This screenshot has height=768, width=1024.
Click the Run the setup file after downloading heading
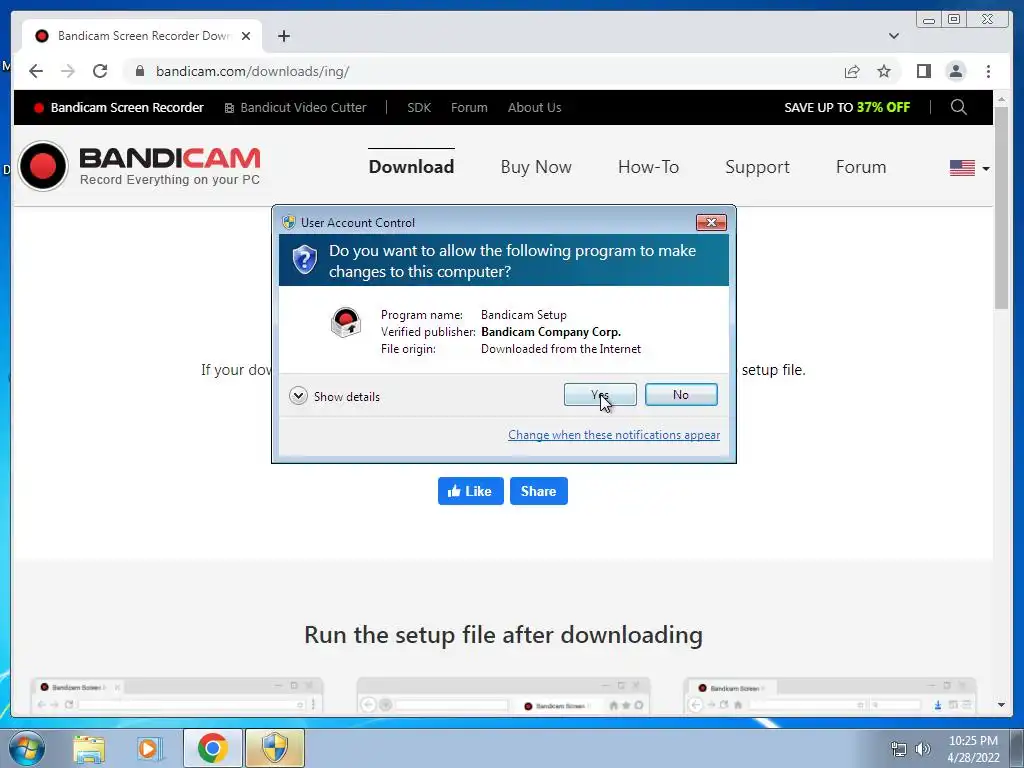point(504,635)
